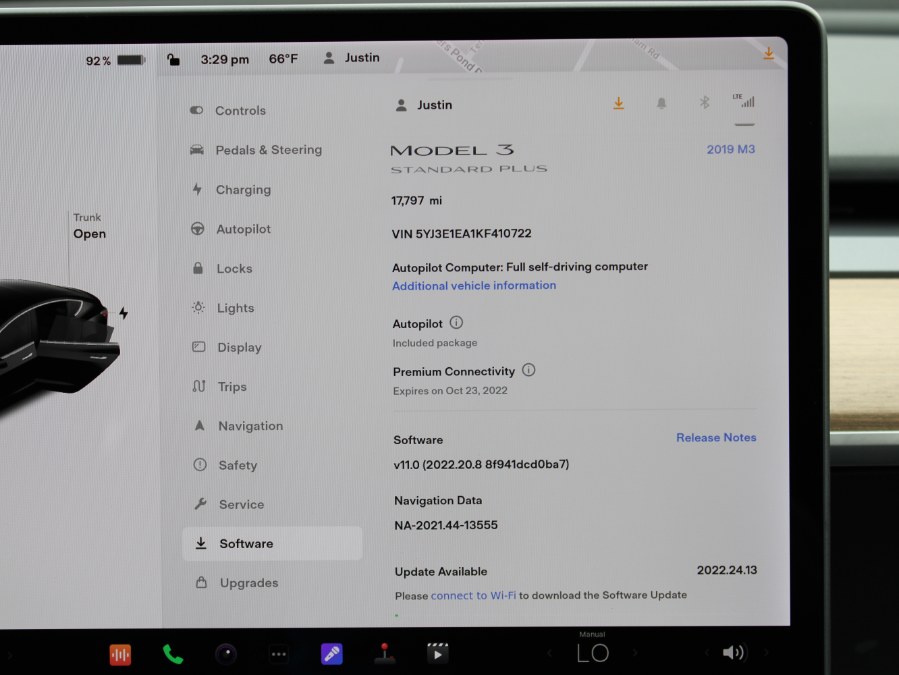The height and width of the screenshot is (675, 899).
Task: Tap the Update Available label
Action: (x=441, y=572)
